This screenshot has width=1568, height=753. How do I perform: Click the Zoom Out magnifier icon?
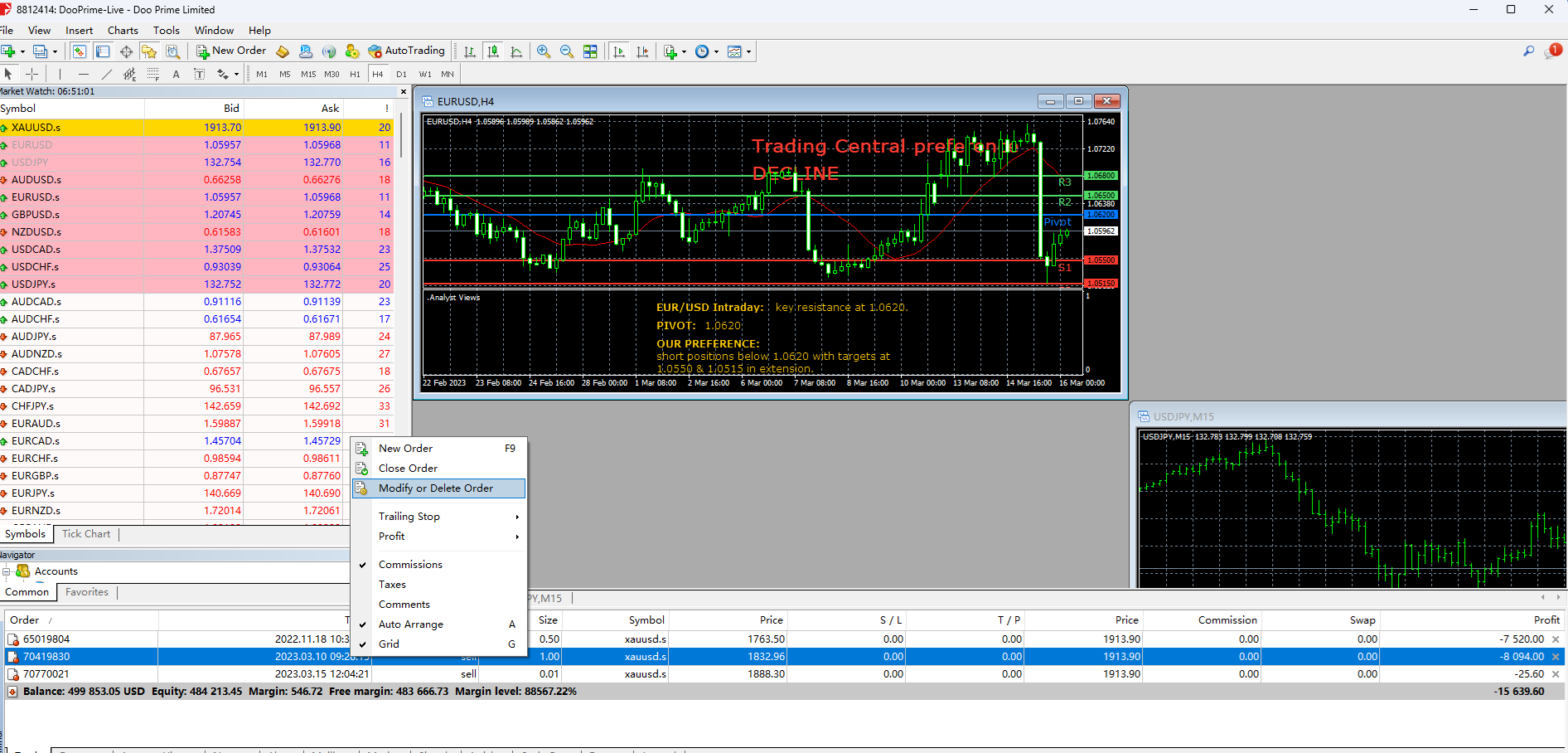[x=567, y=51]
